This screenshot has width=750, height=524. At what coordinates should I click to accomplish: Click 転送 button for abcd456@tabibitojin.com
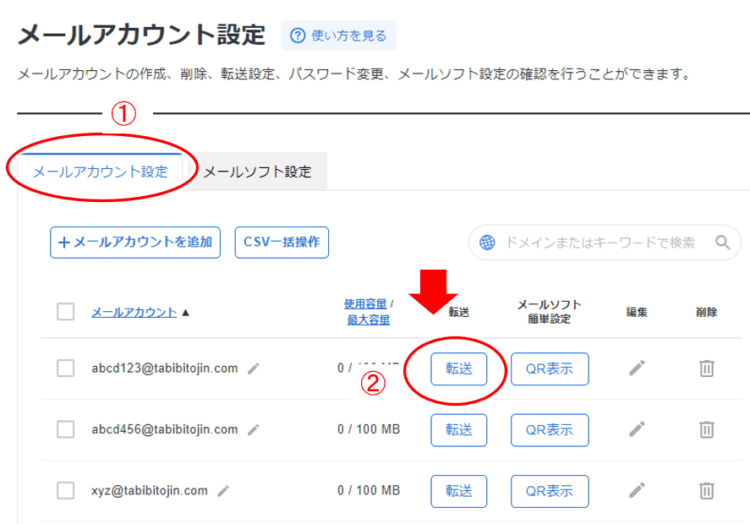point(459,430)
